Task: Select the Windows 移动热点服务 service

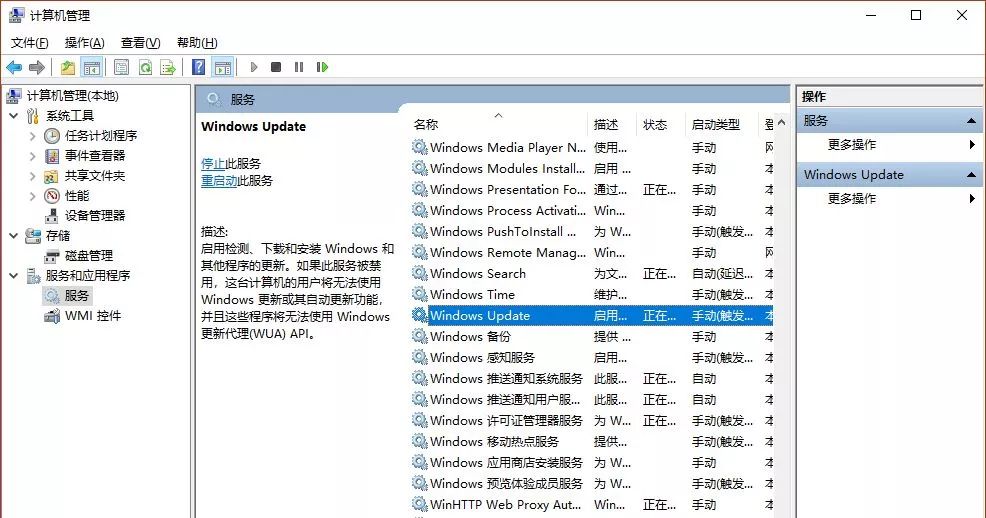Action: pos(592,441)
